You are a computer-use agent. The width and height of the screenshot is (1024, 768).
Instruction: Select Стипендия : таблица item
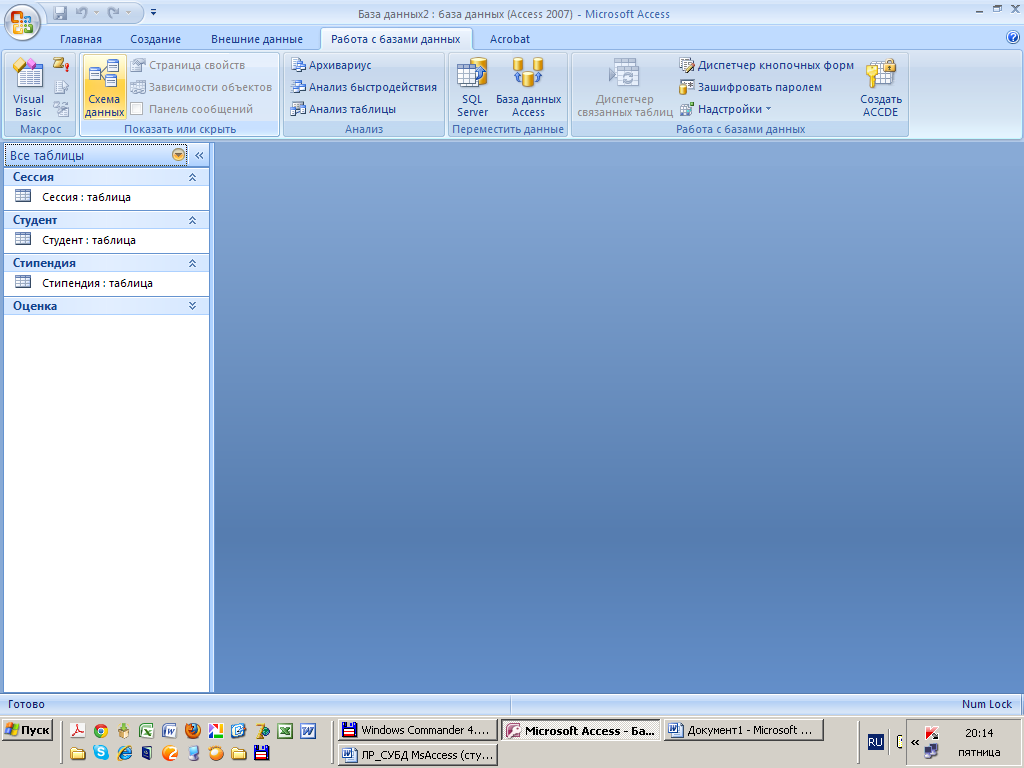tap(106, 283)
